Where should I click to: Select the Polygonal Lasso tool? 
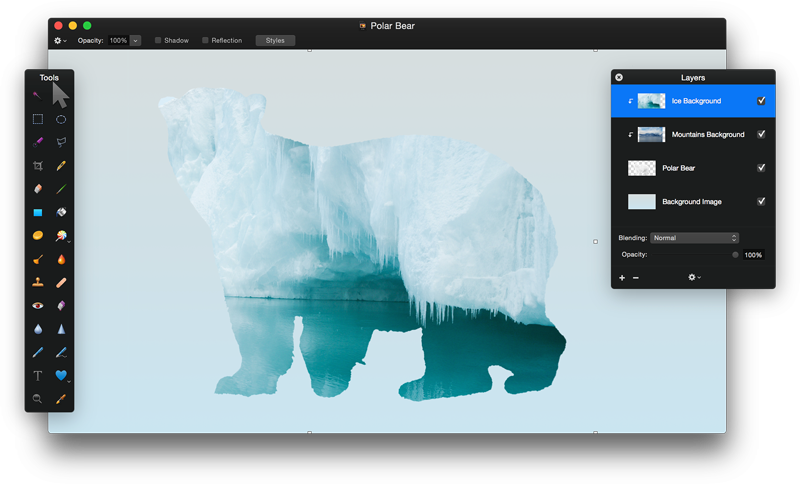click(x=61, y=142)
